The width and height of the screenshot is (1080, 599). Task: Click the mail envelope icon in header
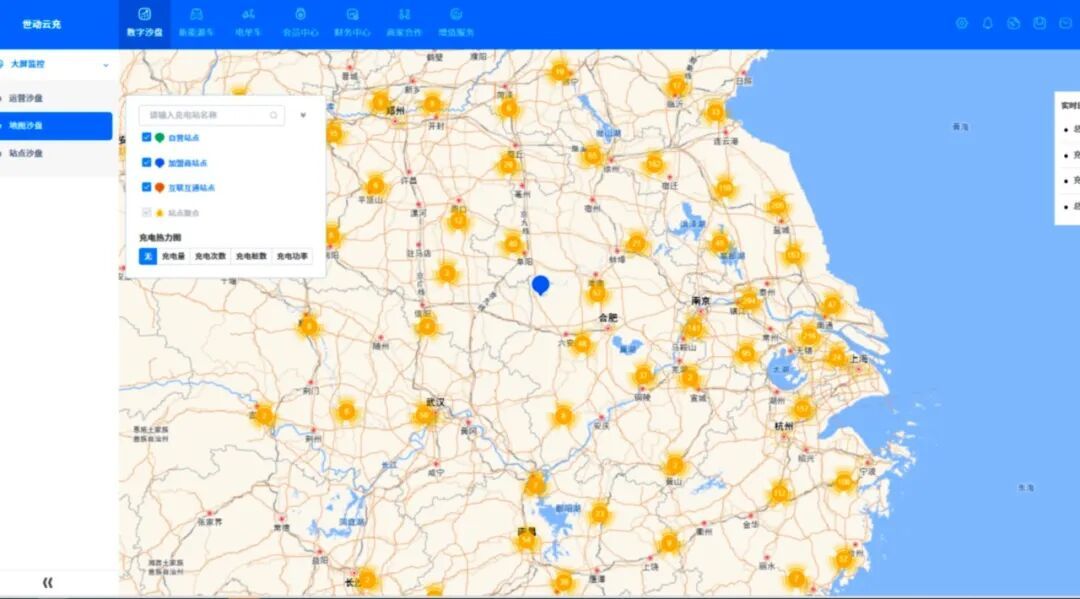tap(1066, 23)
